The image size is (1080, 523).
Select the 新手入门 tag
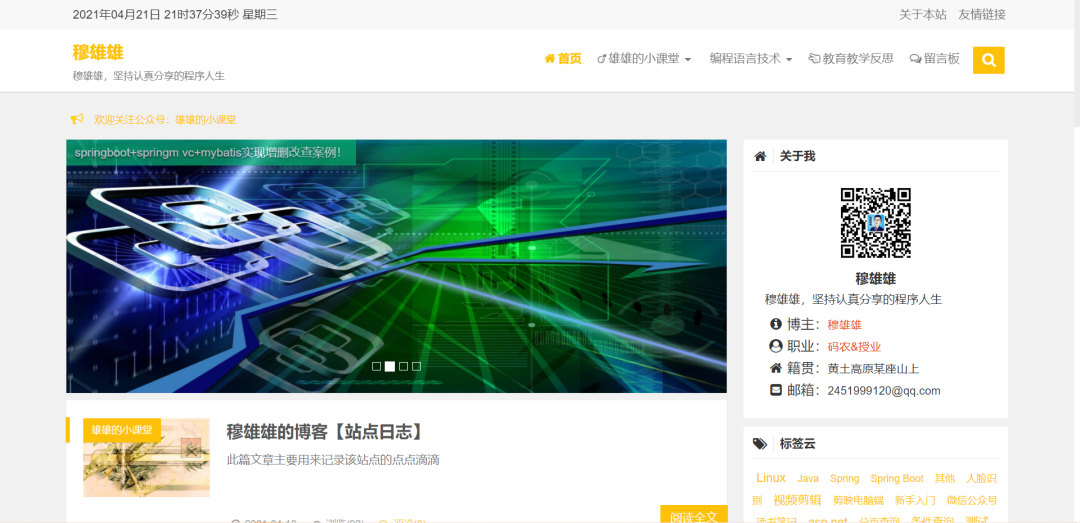[915, 500]
